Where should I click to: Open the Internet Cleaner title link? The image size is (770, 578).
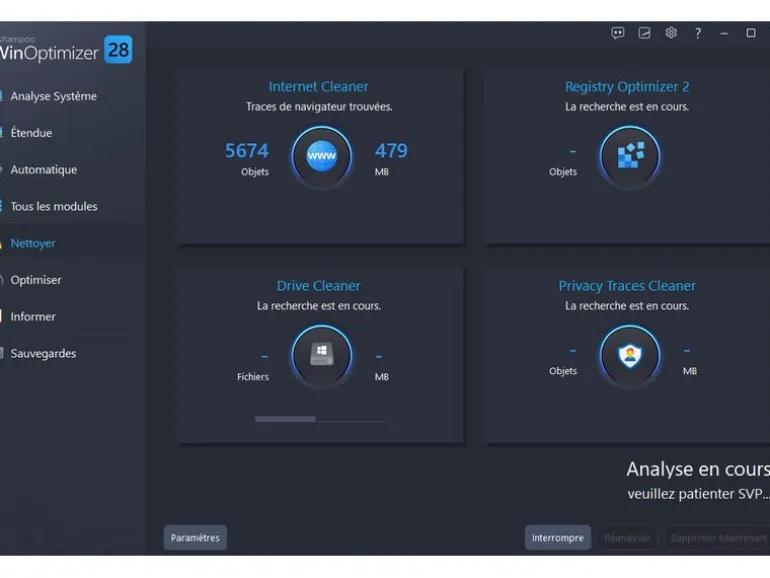click(318, 86)
